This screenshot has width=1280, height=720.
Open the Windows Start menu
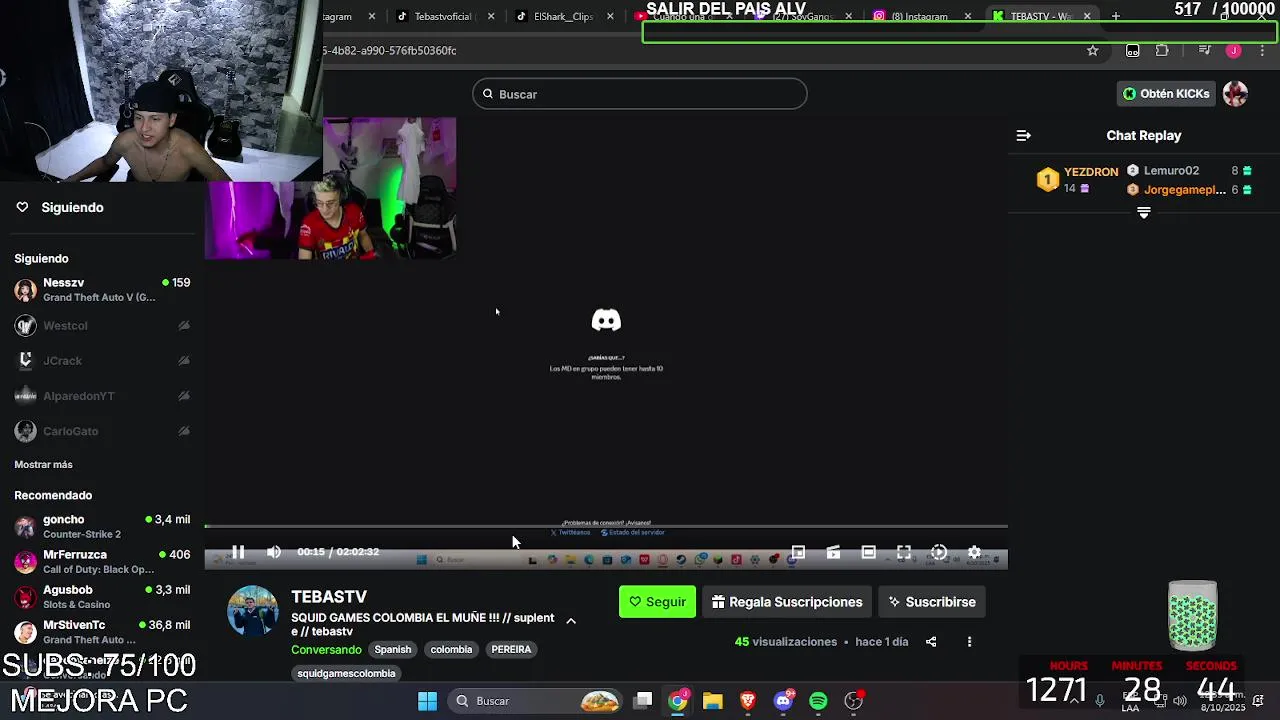tap(427, 701)
